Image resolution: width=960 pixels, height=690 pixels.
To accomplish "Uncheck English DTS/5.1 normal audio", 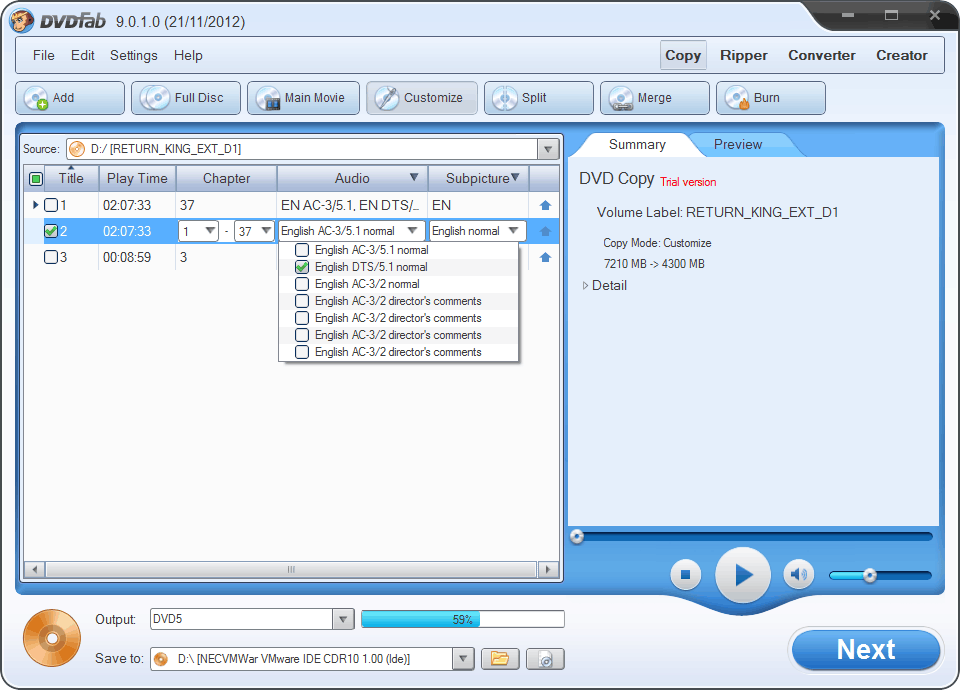I will coord(302,267).
